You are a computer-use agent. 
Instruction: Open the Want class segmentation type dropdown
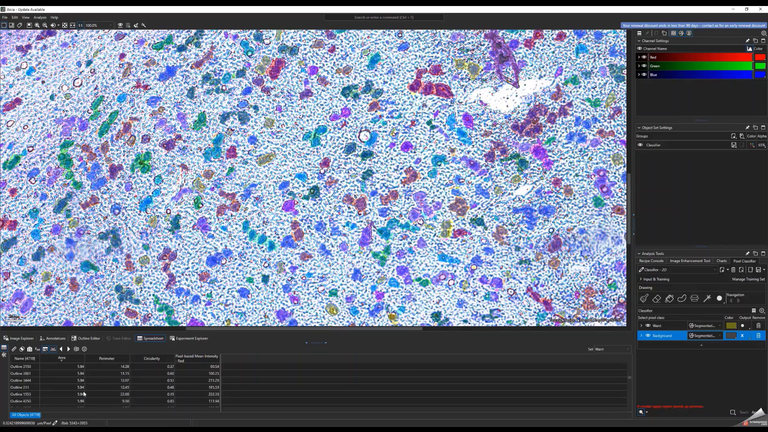pos(707,325)
